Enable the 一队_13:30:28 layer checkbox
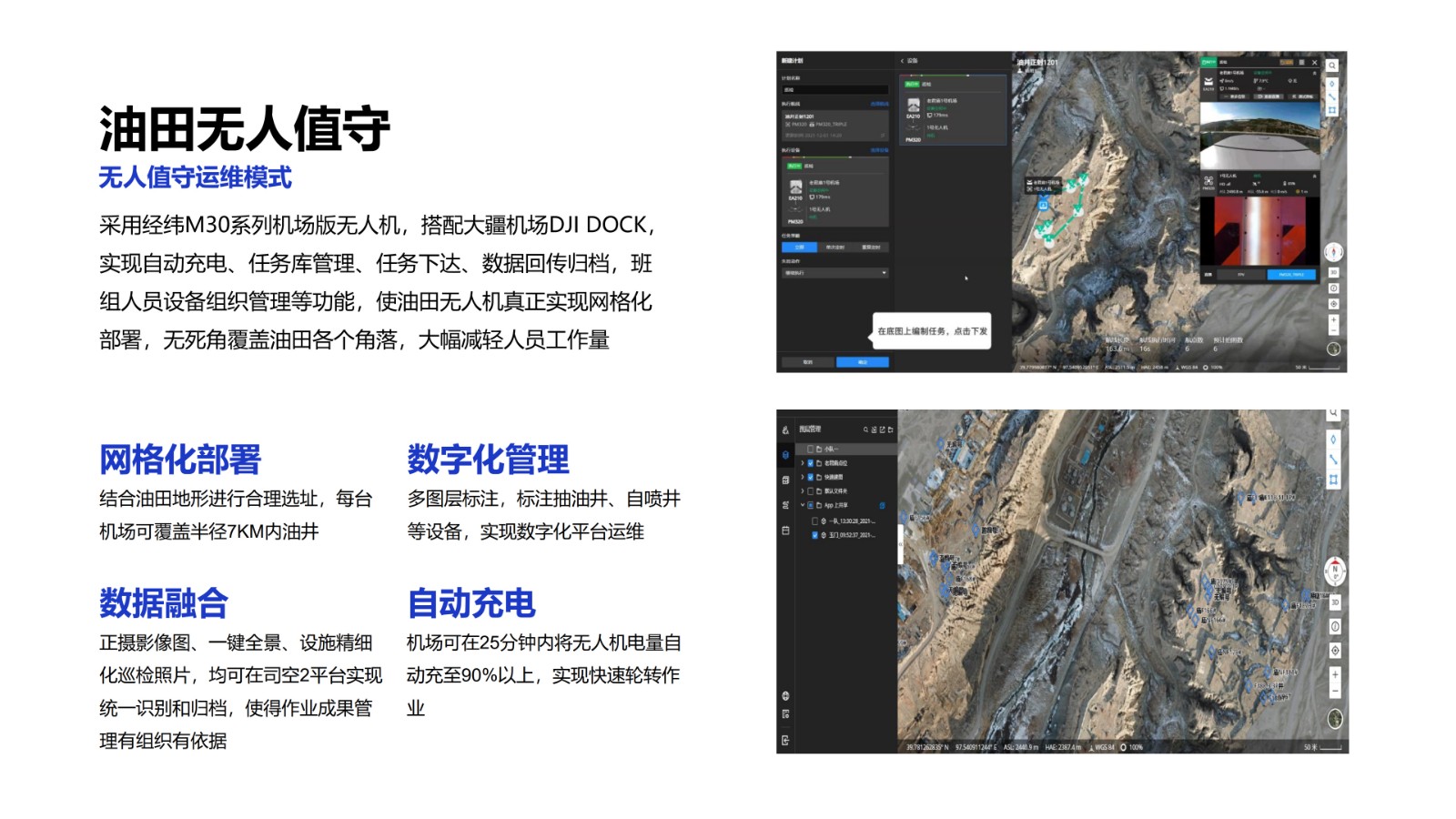The width and height of the screenshot is (1456, 819). coord(814,521)
